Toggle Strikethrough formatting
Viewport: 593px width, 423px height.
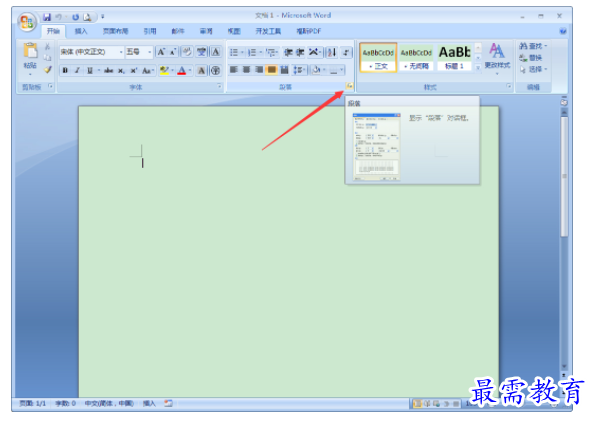[109, 70]
